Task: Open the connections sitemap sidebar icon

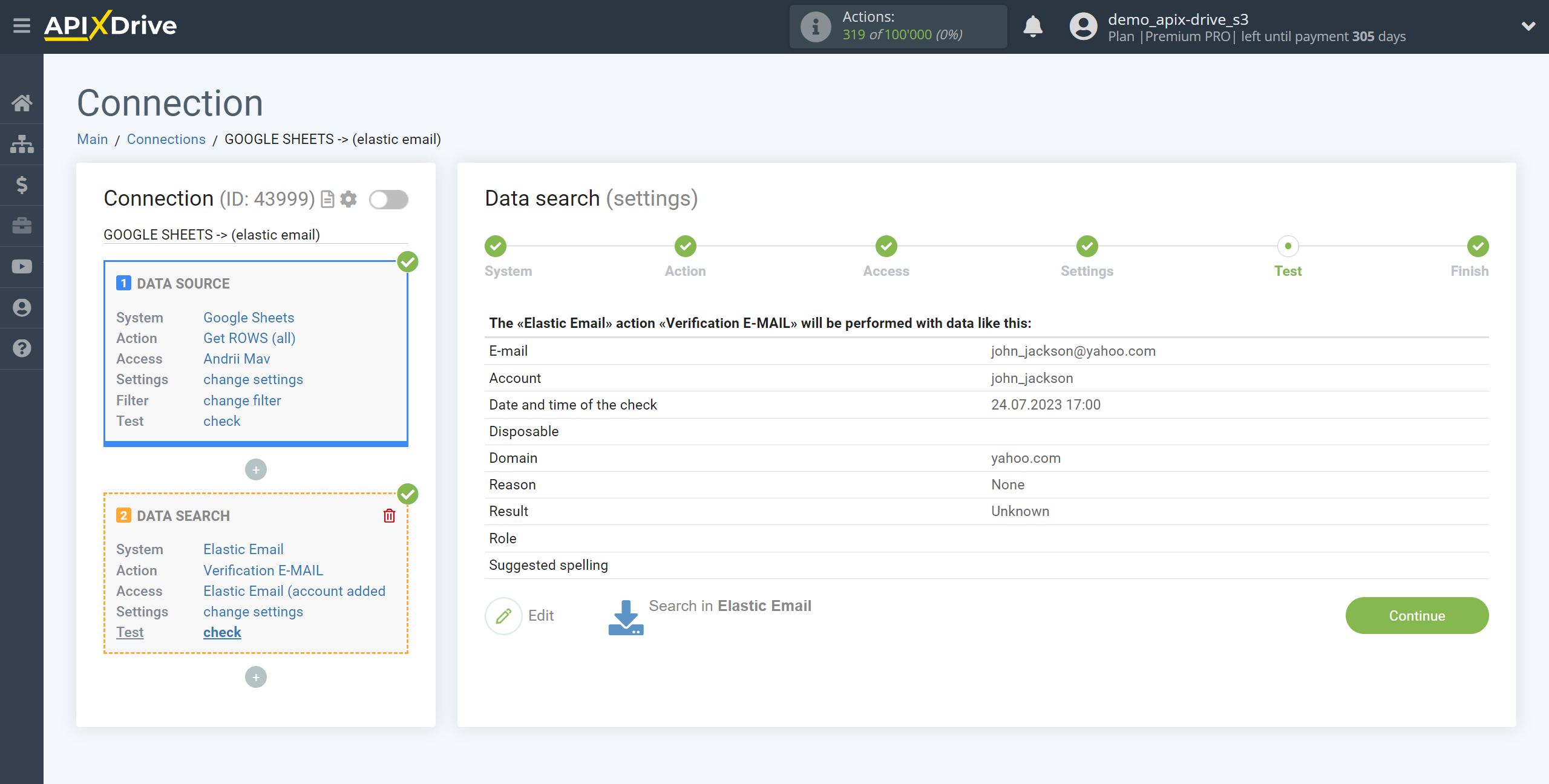Action: pos(22,144)
